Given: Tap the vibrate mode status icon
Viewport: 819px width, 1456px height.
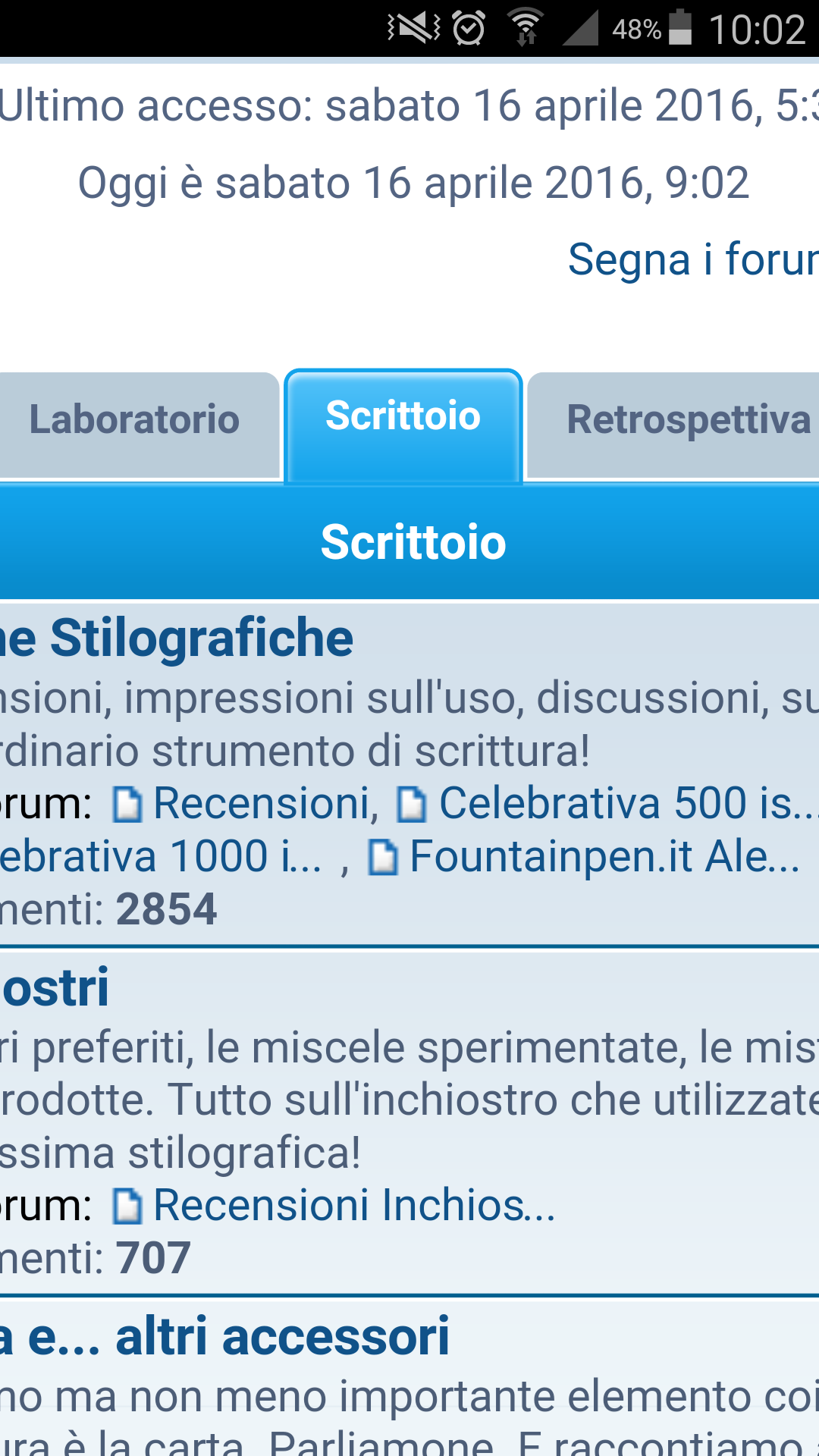Looking at the screenshot, I should pyautogui.click(x=413, y=29).
